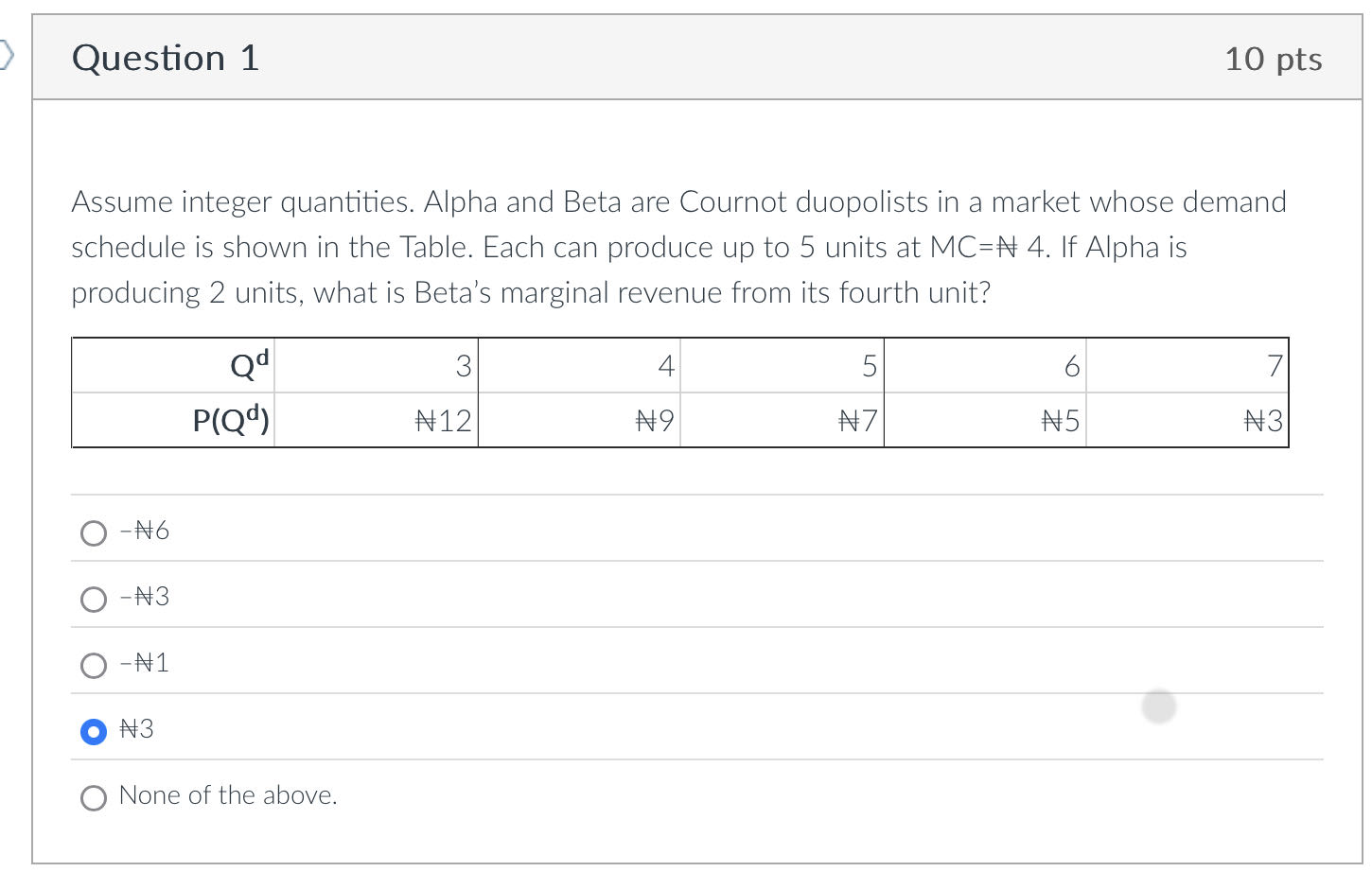Image resolution: width=1372 pixels, height=889 pixels.
Task: Click the 10 pts label
Action: [1274, 60]
